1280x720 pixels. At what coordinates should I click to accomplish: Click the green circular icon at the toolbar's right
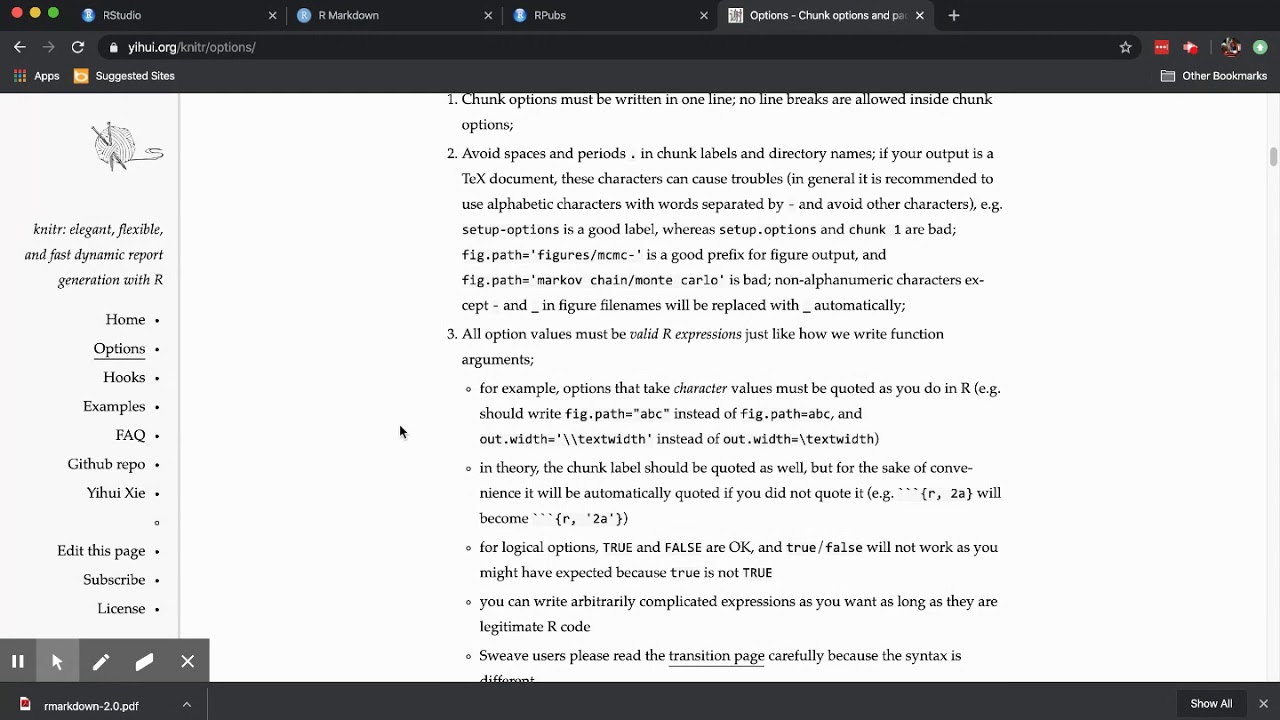coord(1260,47)
